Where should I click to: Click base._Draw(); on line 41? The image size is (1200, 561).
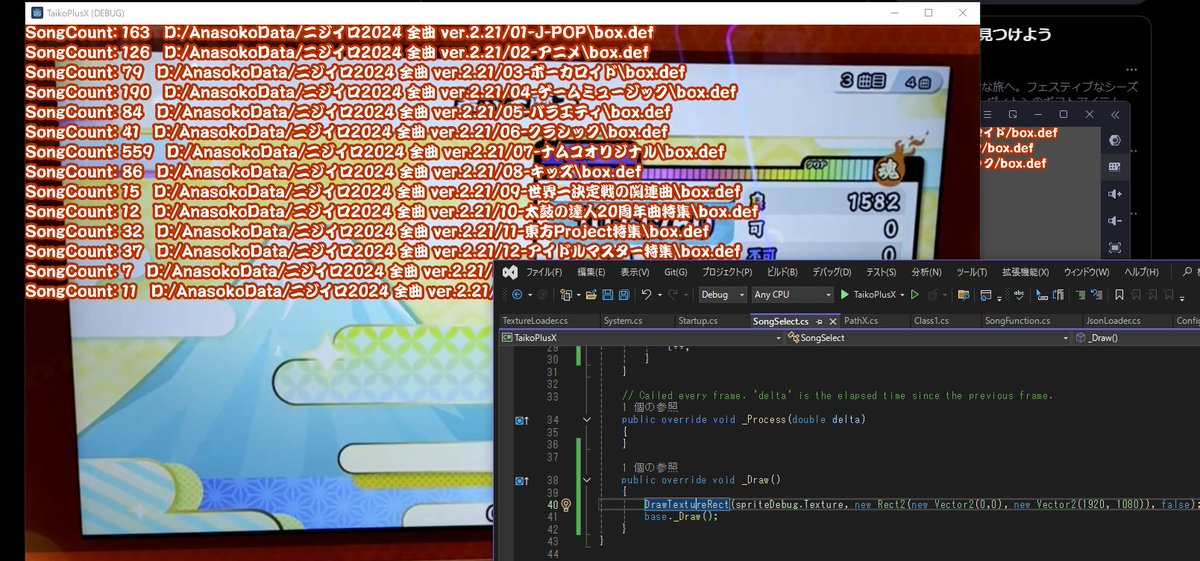pyautogui.click(x=682, y=516)
